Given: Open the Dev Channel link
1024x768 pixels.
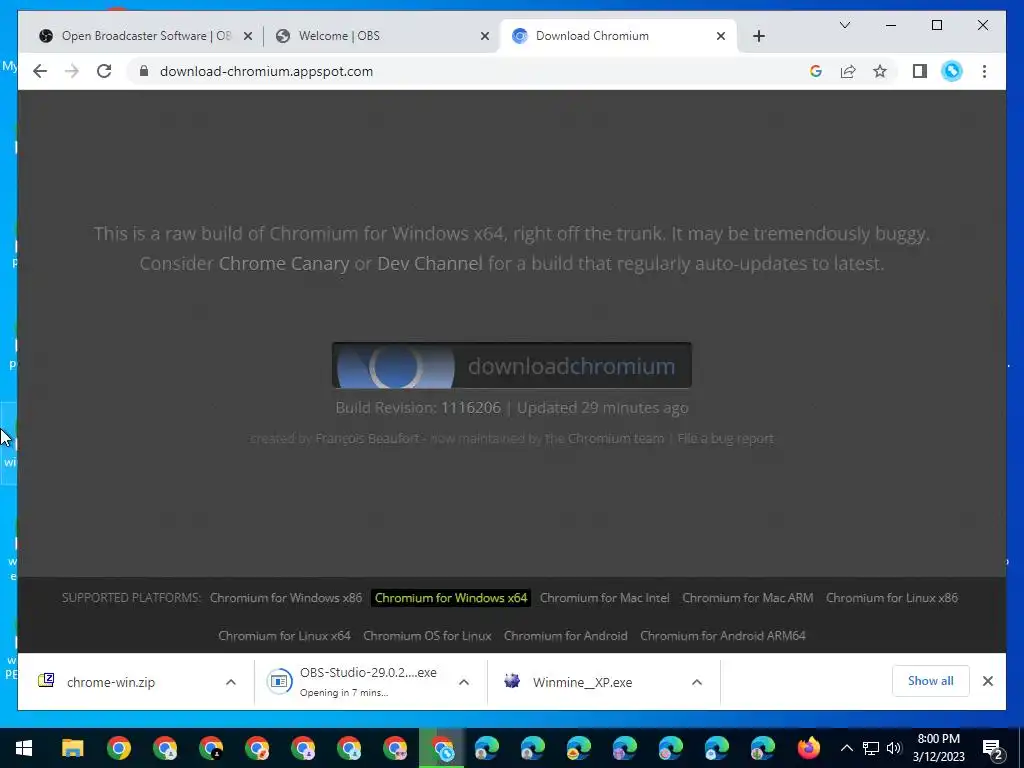Looking at the screenshot, I should click(x=430, y=263).
